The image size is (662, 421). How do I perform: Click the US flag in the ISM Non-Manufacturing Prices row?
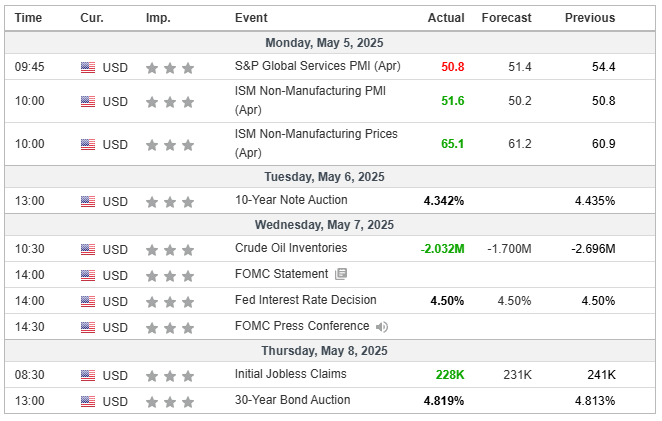88,145
